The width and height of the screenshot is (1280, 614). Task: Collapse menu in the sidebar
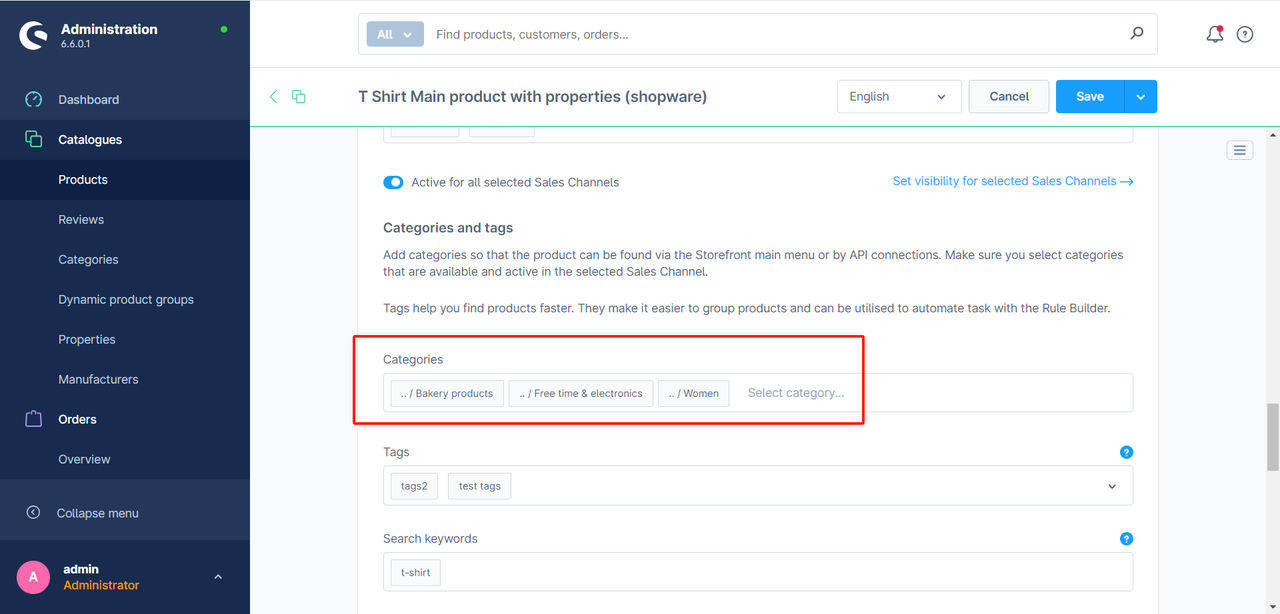(97, 513)
